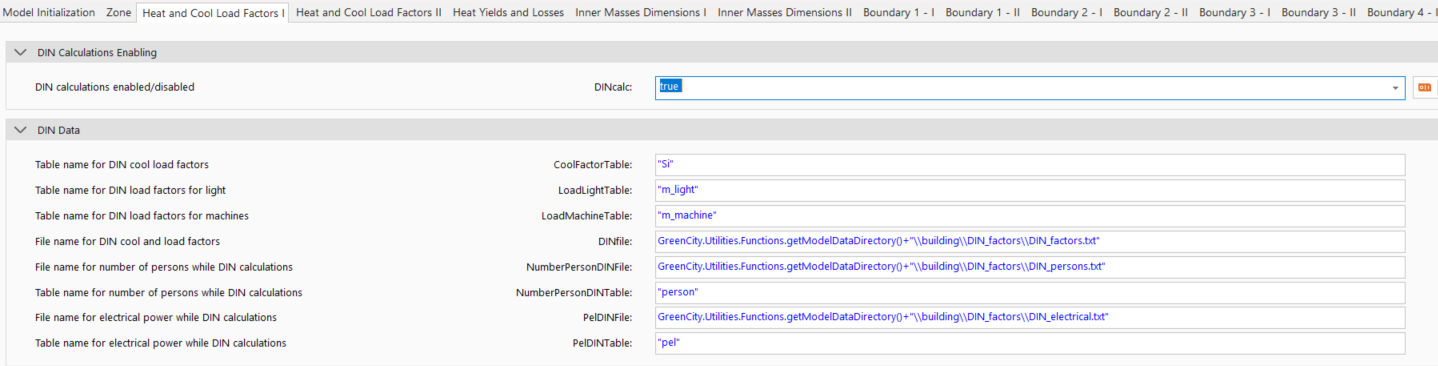This screenshot has width=1438, height=366.
Task: Edit the NumberPersonDINTable field
Action: click(1030, 292)
